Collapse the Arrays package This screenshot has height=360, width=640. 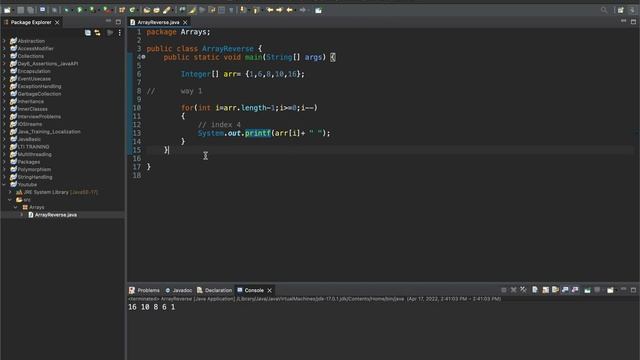16,207
